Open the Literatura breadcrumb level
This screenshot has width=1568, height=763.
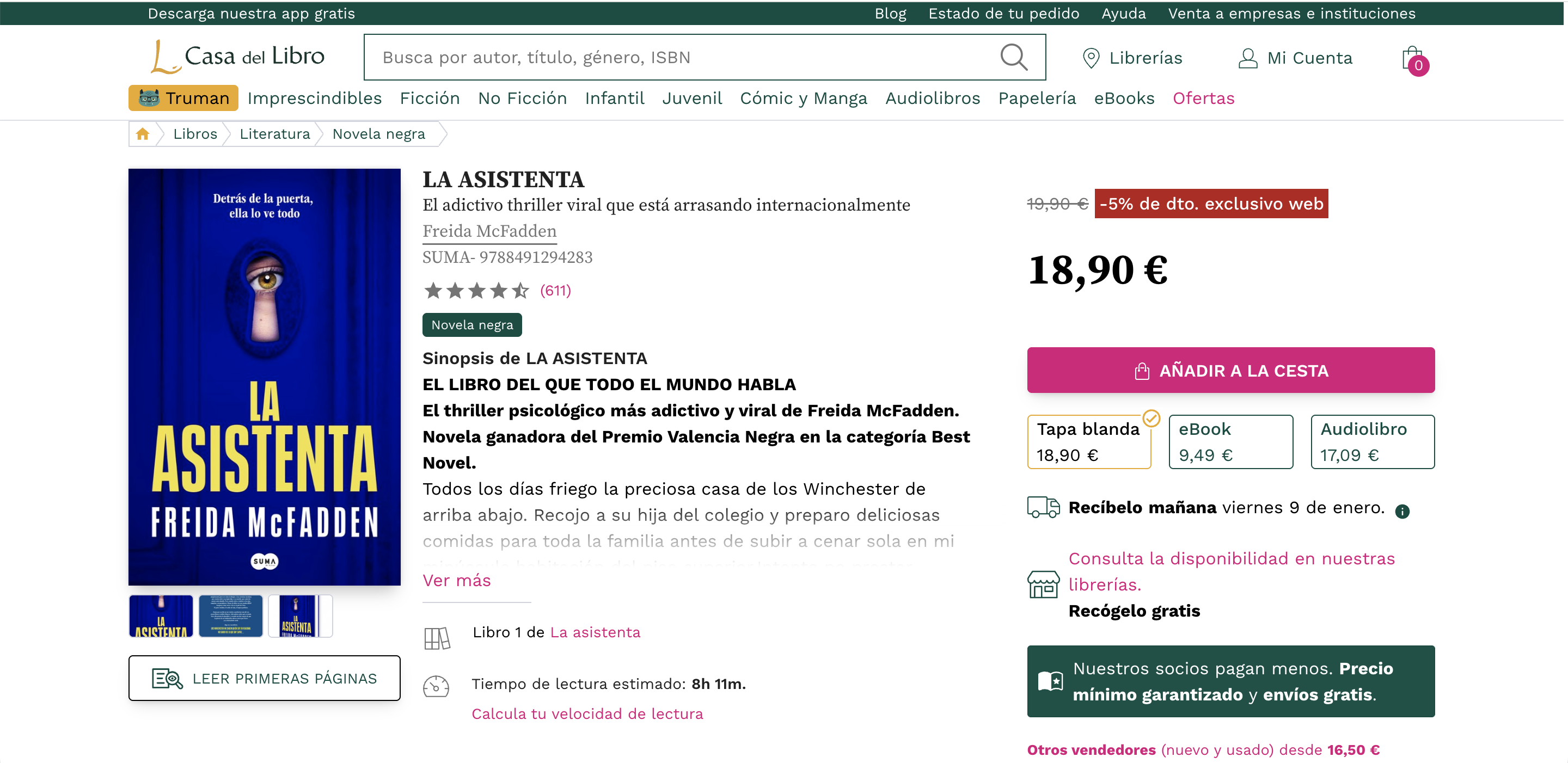click(274, 134)
